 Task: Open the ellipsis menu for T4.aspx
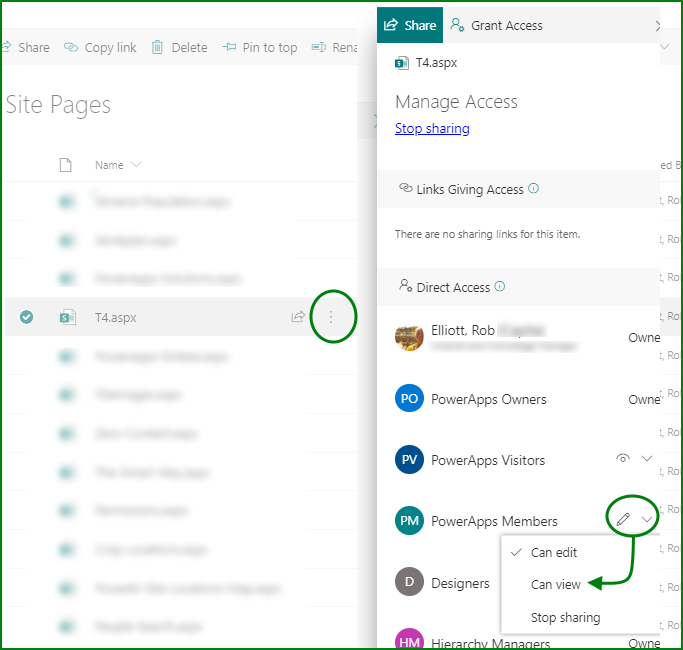(x=331, y=317)
